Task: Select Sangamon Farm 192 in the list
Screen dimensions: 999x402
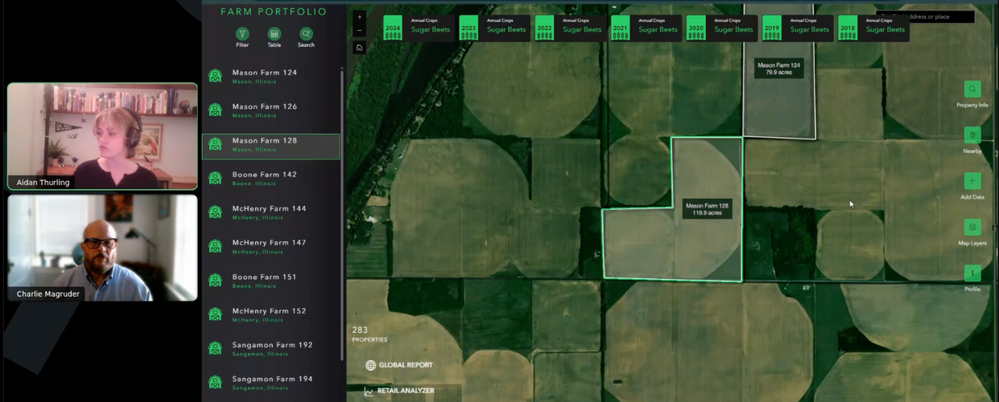Action: (271, 349)
